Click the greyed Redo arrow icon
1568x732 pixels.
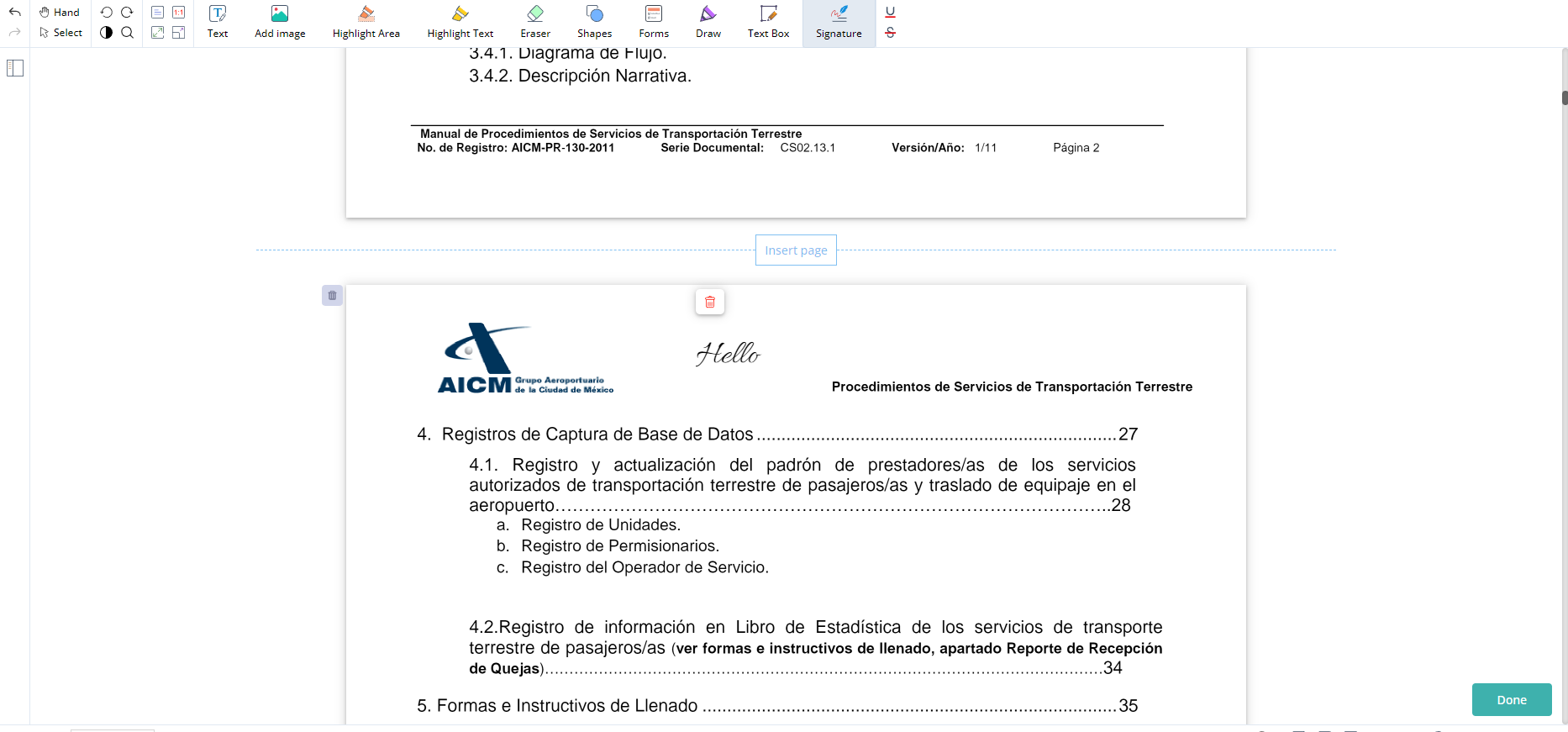coord(14,33)
